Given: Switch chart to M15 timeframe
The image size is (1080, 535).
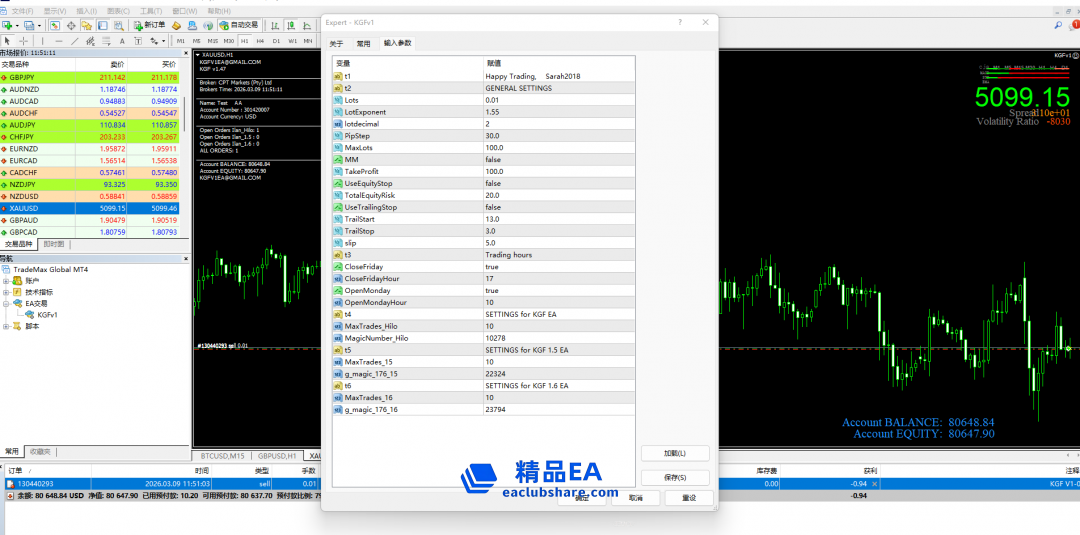Looking at the screenshot, I should pos(211,41).
